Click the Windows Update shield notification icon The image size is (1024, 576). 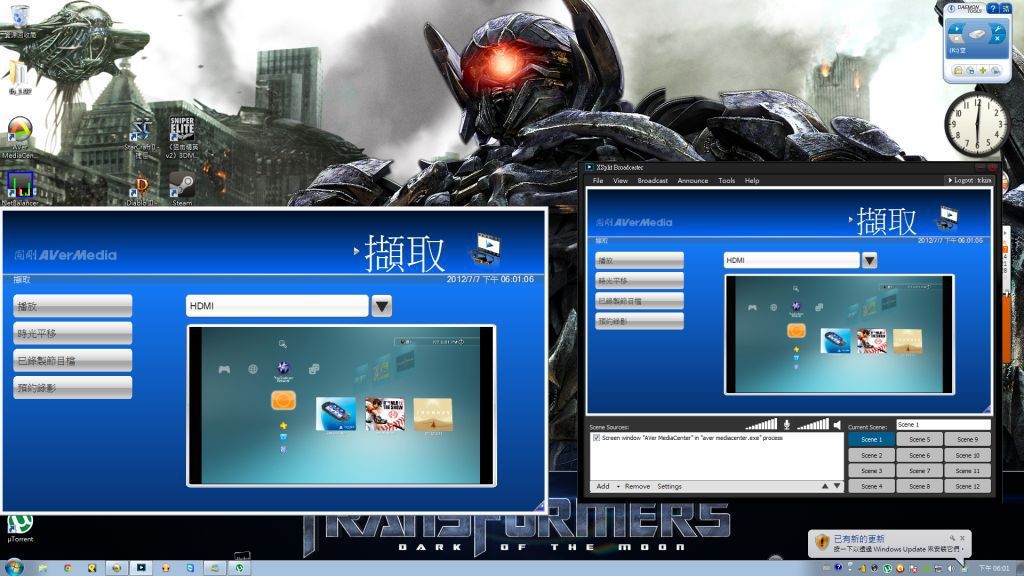[822, 542]
